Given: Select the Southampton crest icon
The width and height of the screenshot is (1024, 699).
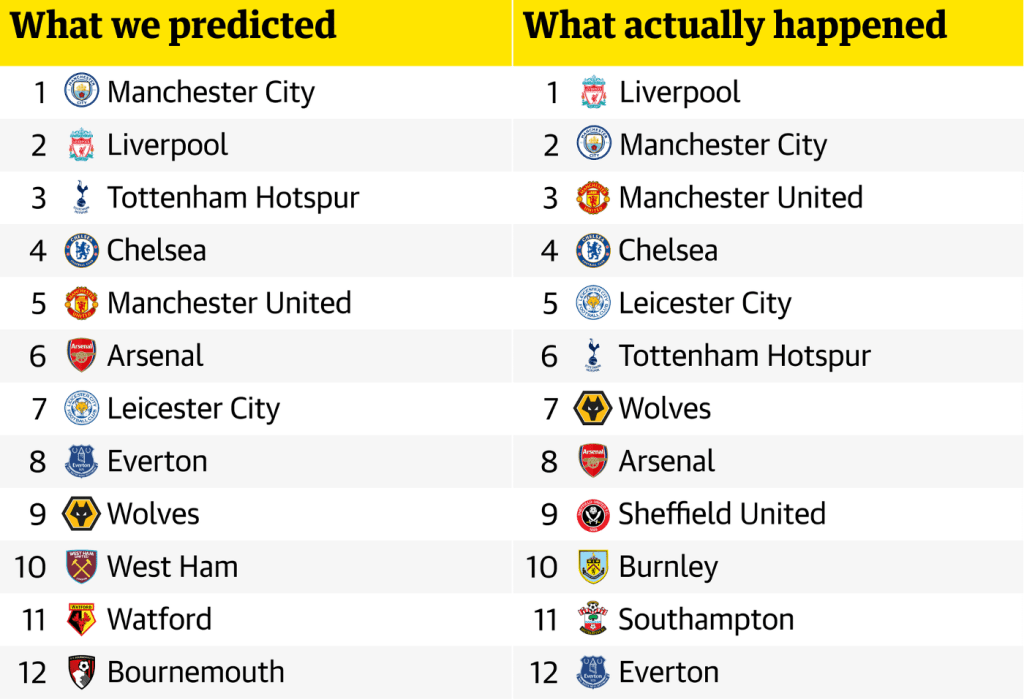Looking at the screenshot, I should pos(593,619).
